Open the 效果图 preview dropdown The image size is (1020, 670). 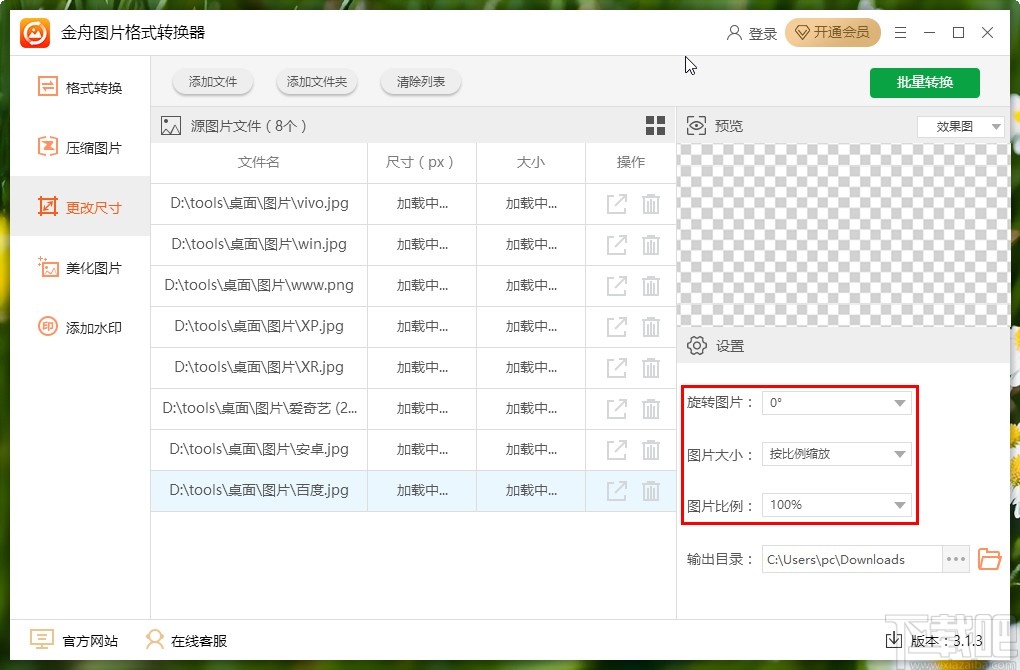point(960,126)
